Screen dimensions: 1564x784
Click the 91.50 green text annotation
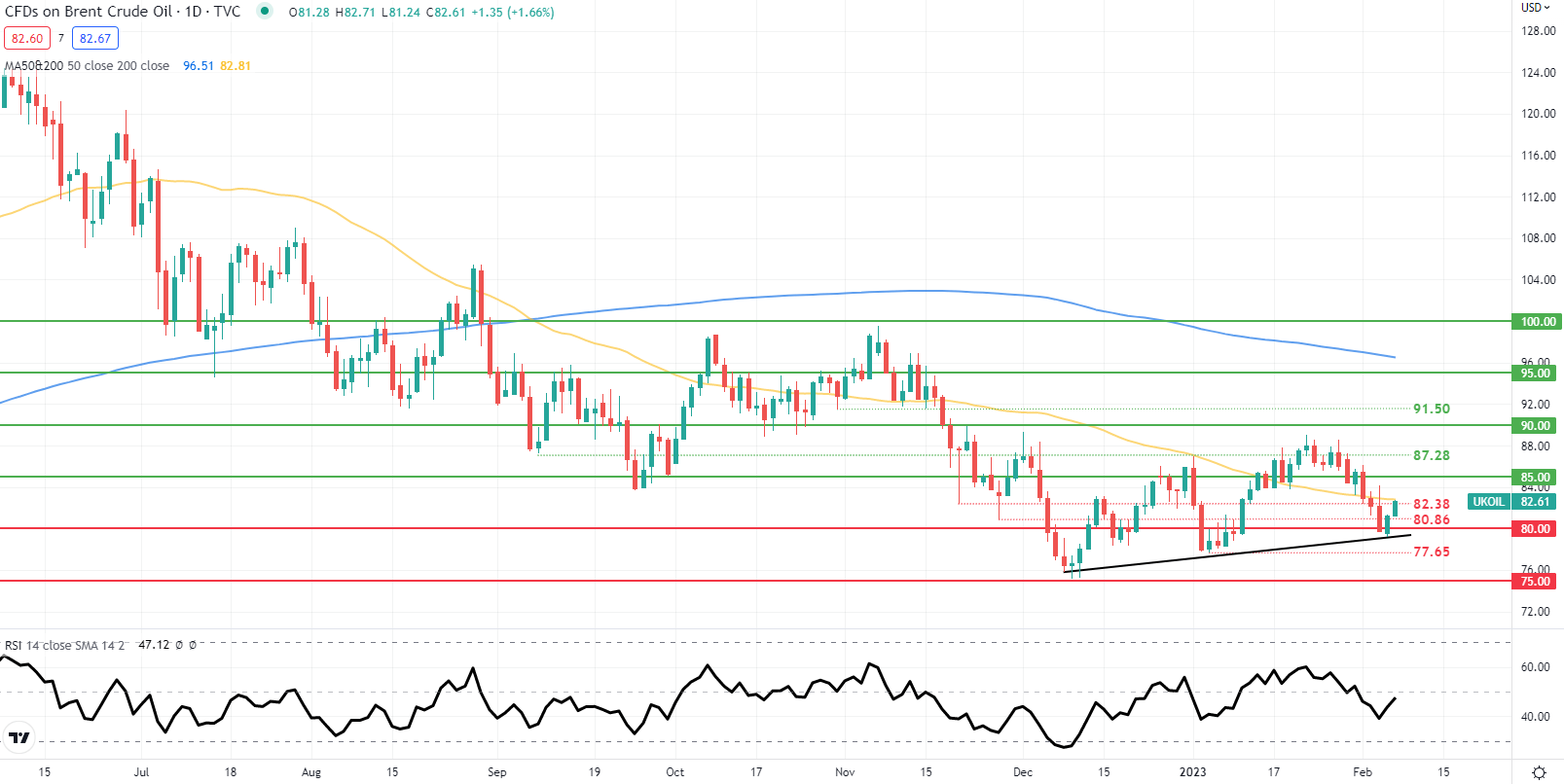point(1432,410)
